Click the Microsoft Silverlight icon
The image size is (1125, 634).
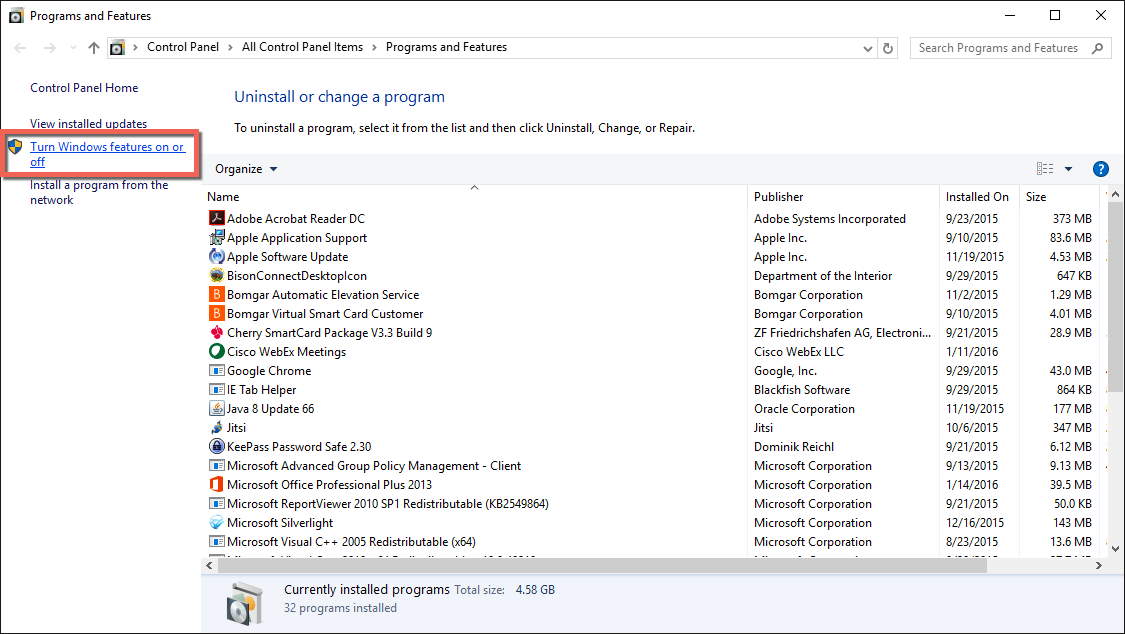217,522
